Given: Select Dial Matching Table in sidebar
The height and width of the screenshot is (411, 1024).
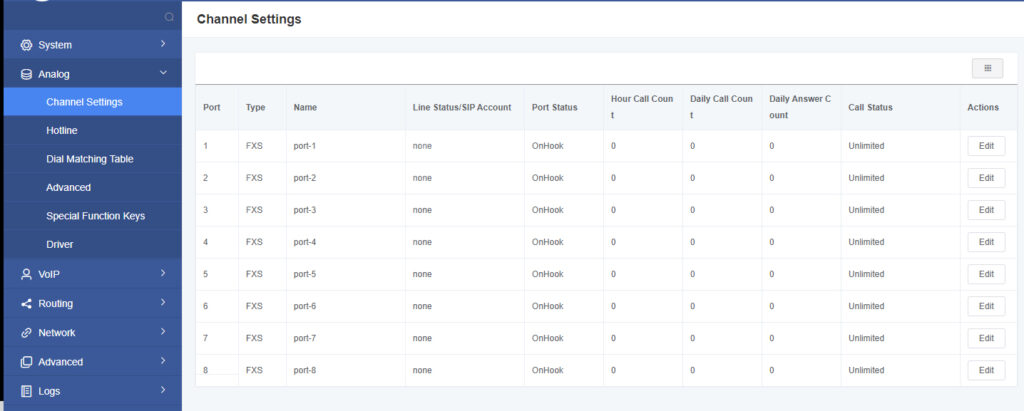Looking at the screenshot, I should coord(89,159).
